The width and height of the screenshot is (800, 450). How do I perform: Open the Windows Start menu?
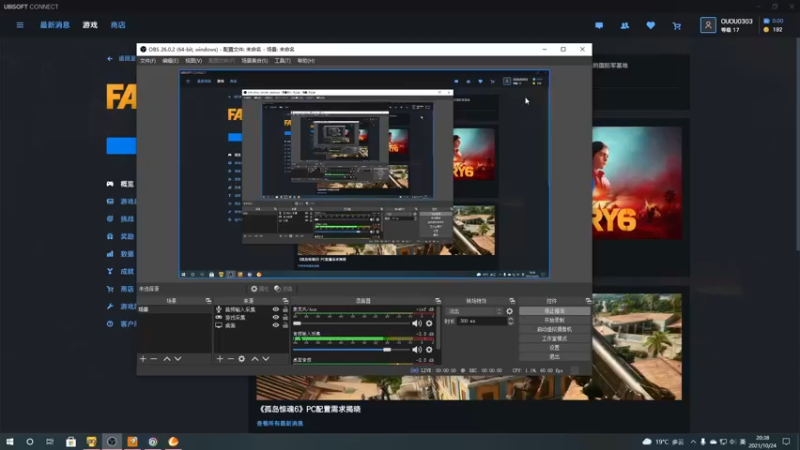(10, 441)
